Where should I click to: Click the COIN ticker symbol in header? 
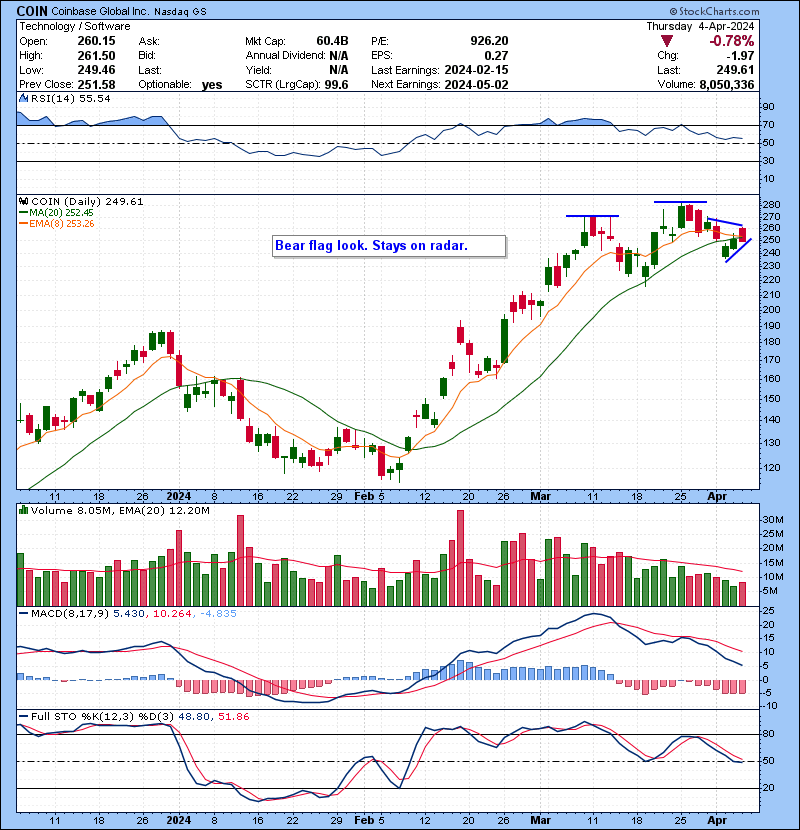32,11
